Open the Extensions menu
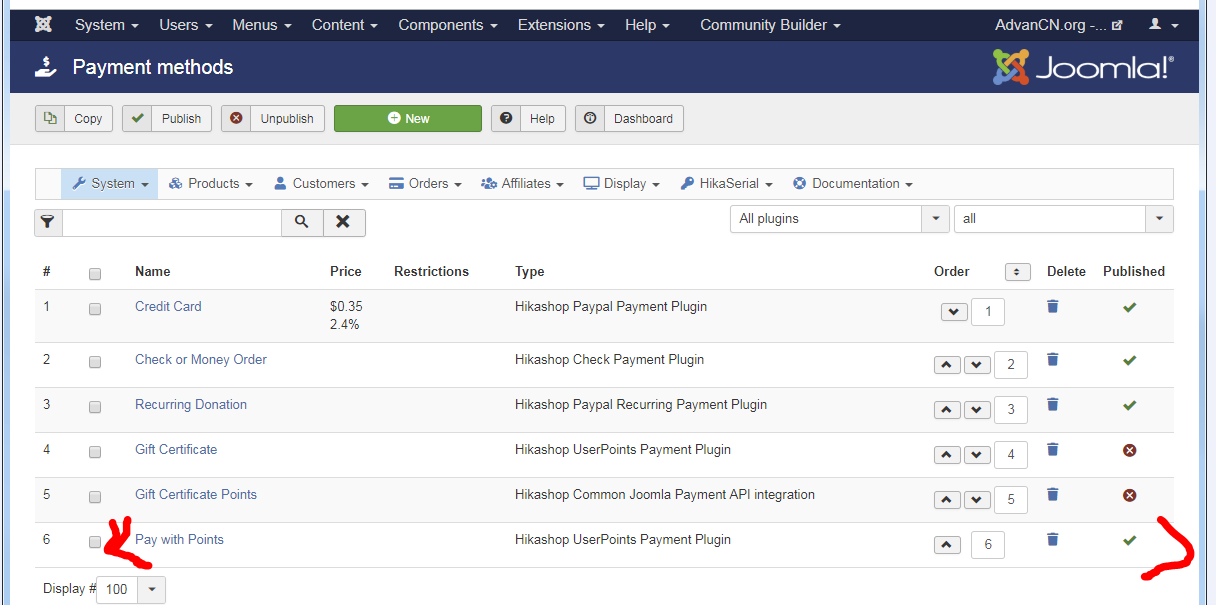The width and height of the screenshot is (1216, 605). point(561,25)
